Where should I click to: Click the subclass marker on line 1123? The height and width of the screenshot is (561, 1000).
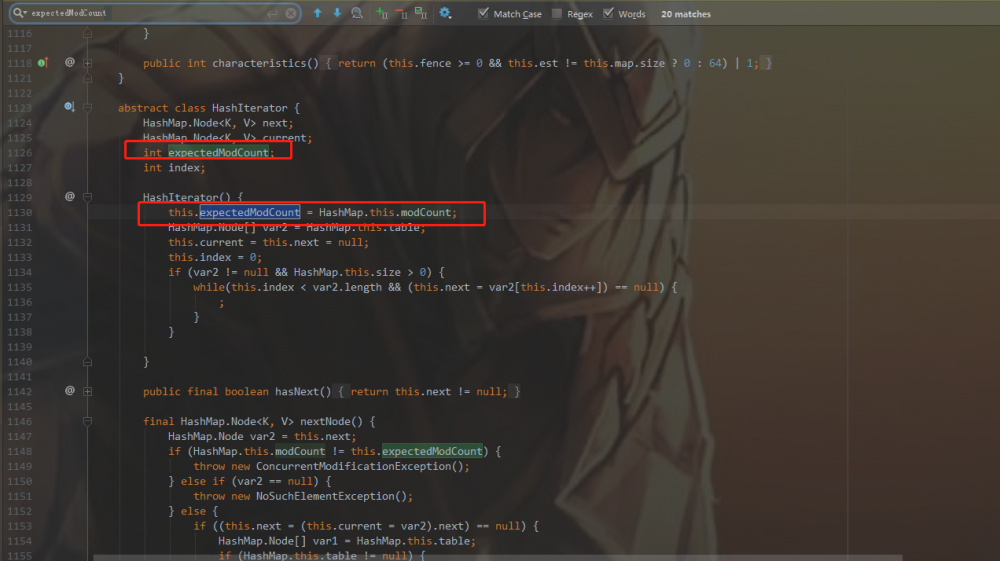coord(70,107)
